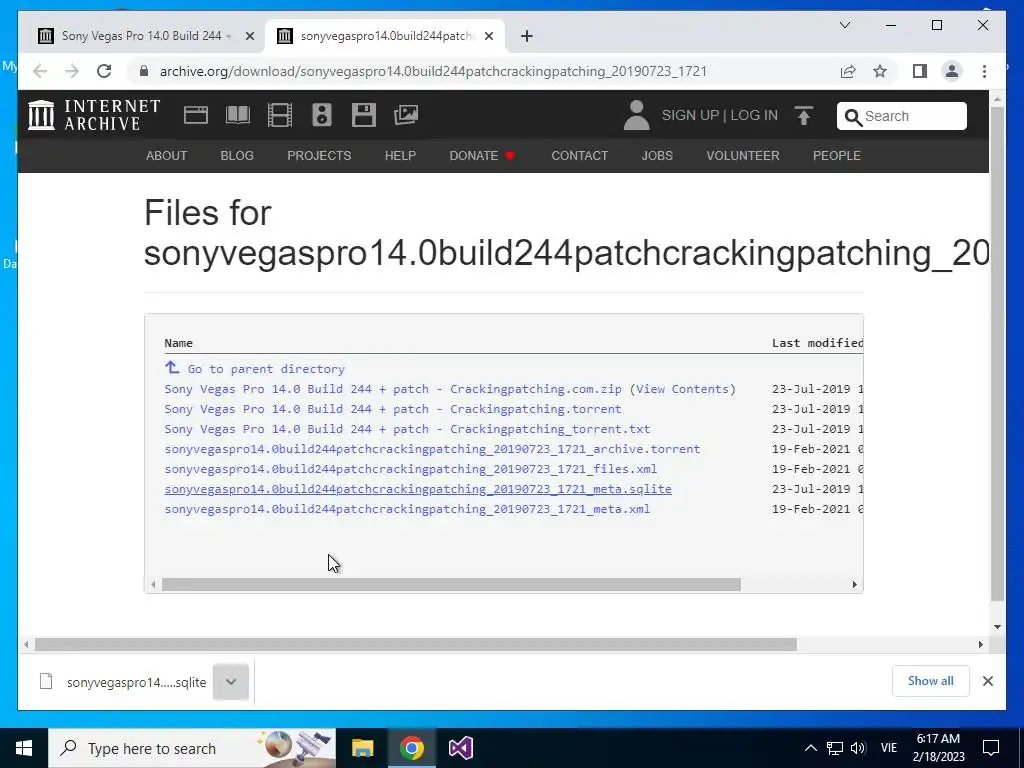This screenshot has height=768, width=1024.
Task: Open the _meta.sqlite link
Action: click(418, 489)
